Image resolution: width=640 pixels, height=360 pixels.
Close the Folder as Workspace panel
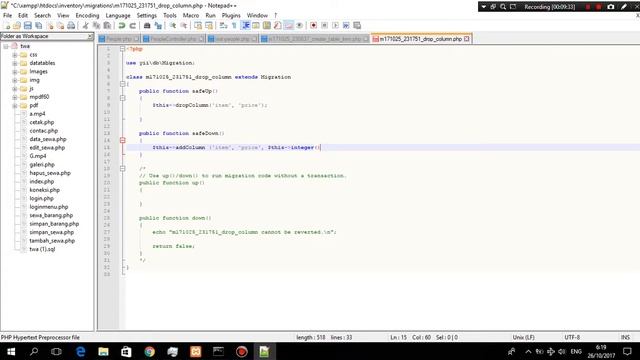coord(90,36)
